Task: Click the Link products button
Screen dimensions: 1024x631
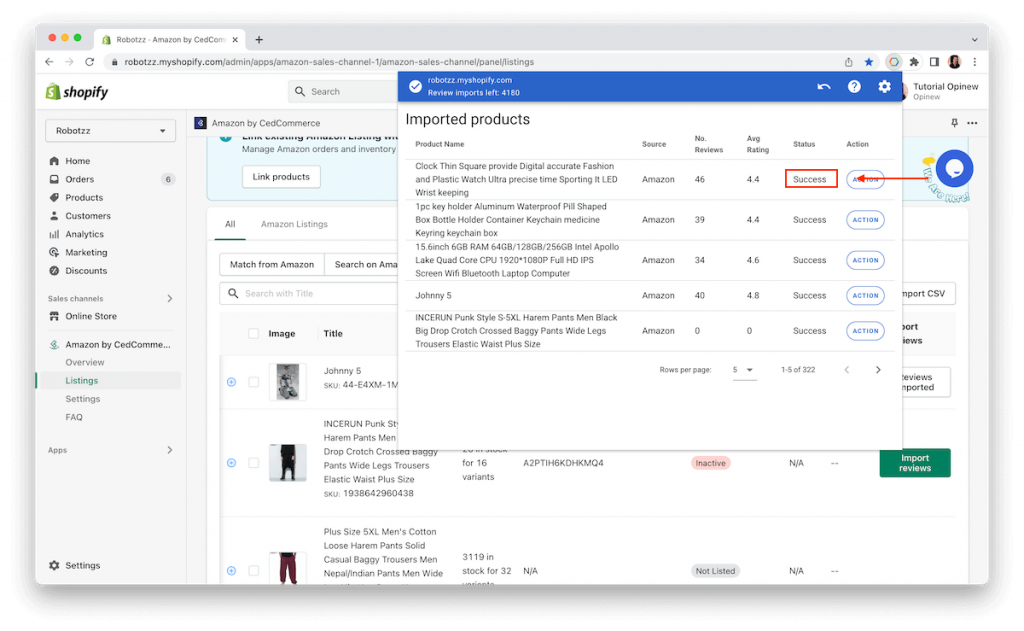Action: tap(281, 177)
